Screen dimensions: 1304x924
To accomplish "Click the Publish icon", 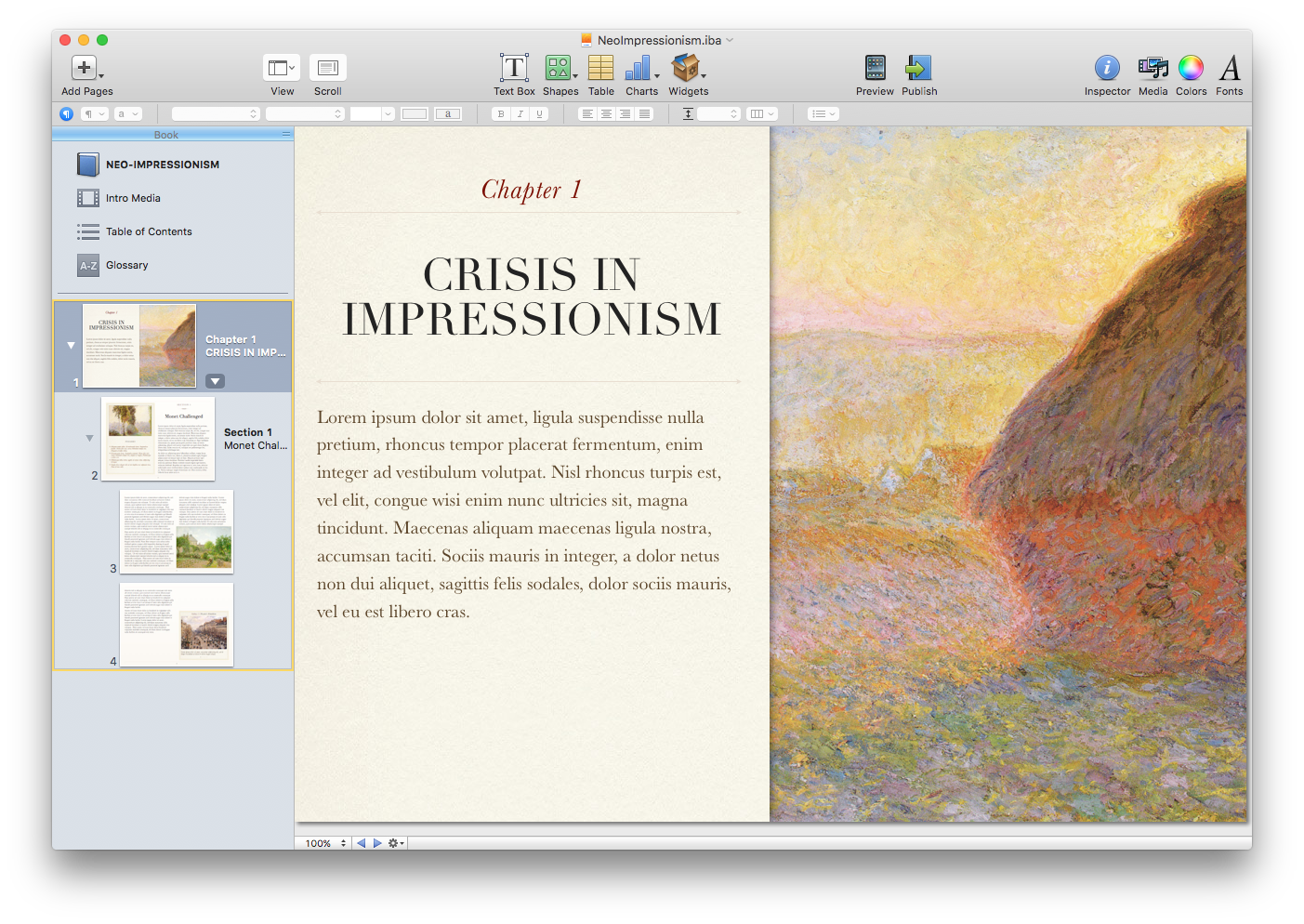I will click(918, 69).
